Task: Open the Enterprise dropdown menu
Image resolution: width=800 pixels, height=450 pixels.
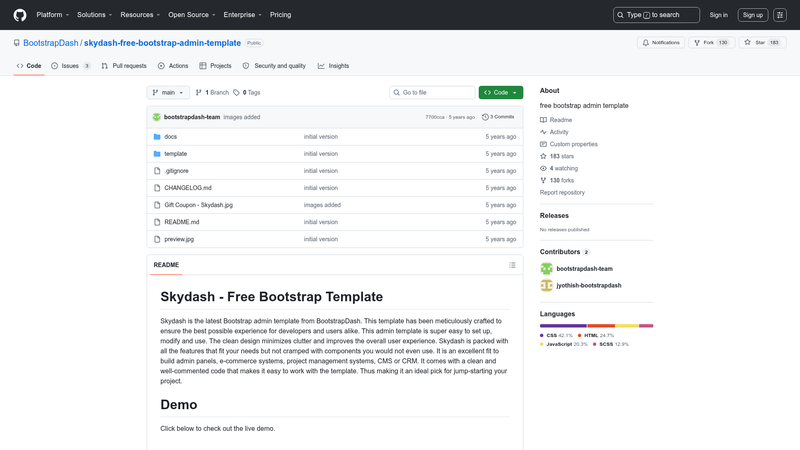Action: [242, 15]
